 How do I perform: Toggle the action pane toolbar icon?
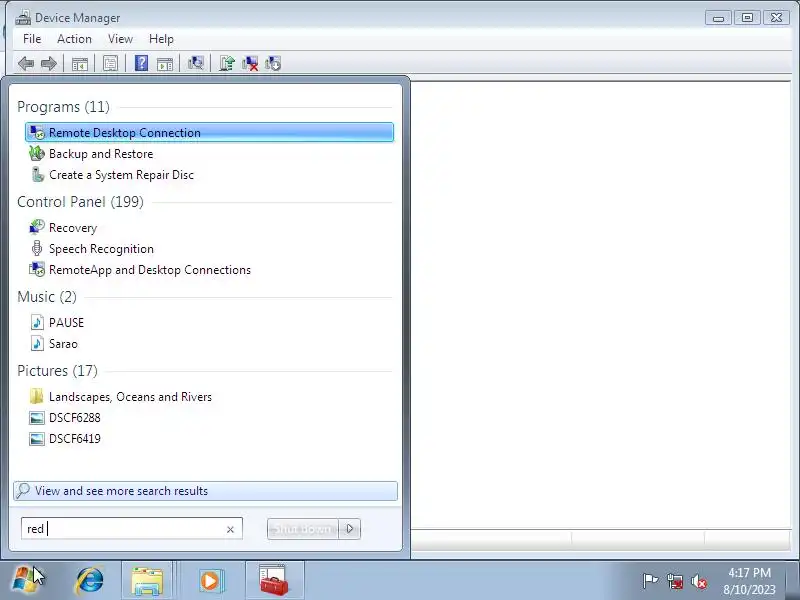point(165,64)
